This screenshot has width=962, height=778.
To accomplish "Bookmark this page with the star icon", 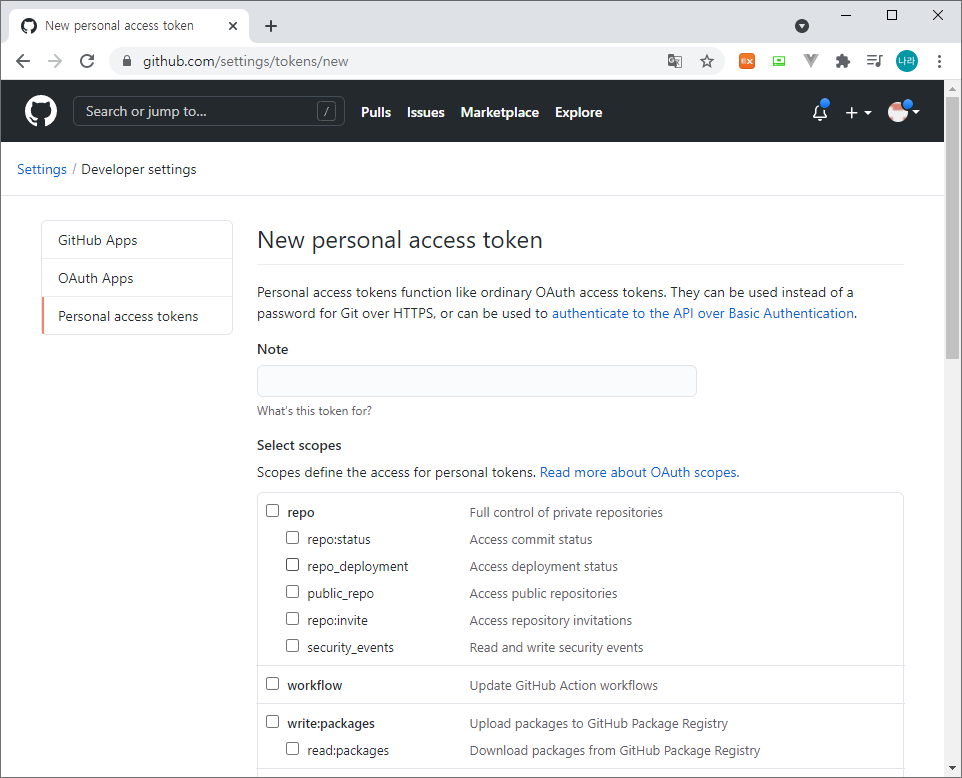I will [x=707, y=61].
